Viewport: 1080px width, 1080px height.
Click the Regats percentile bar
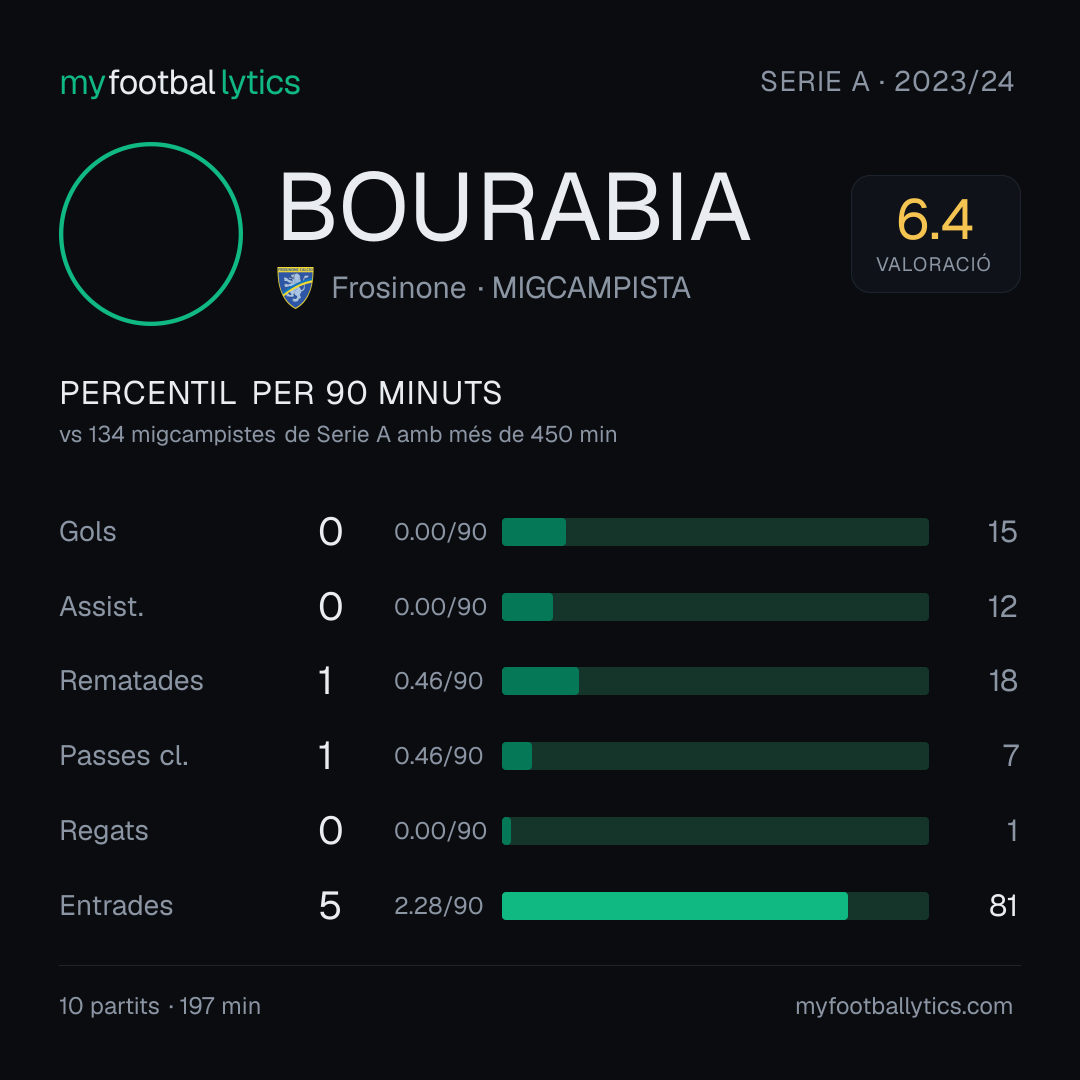715,831
